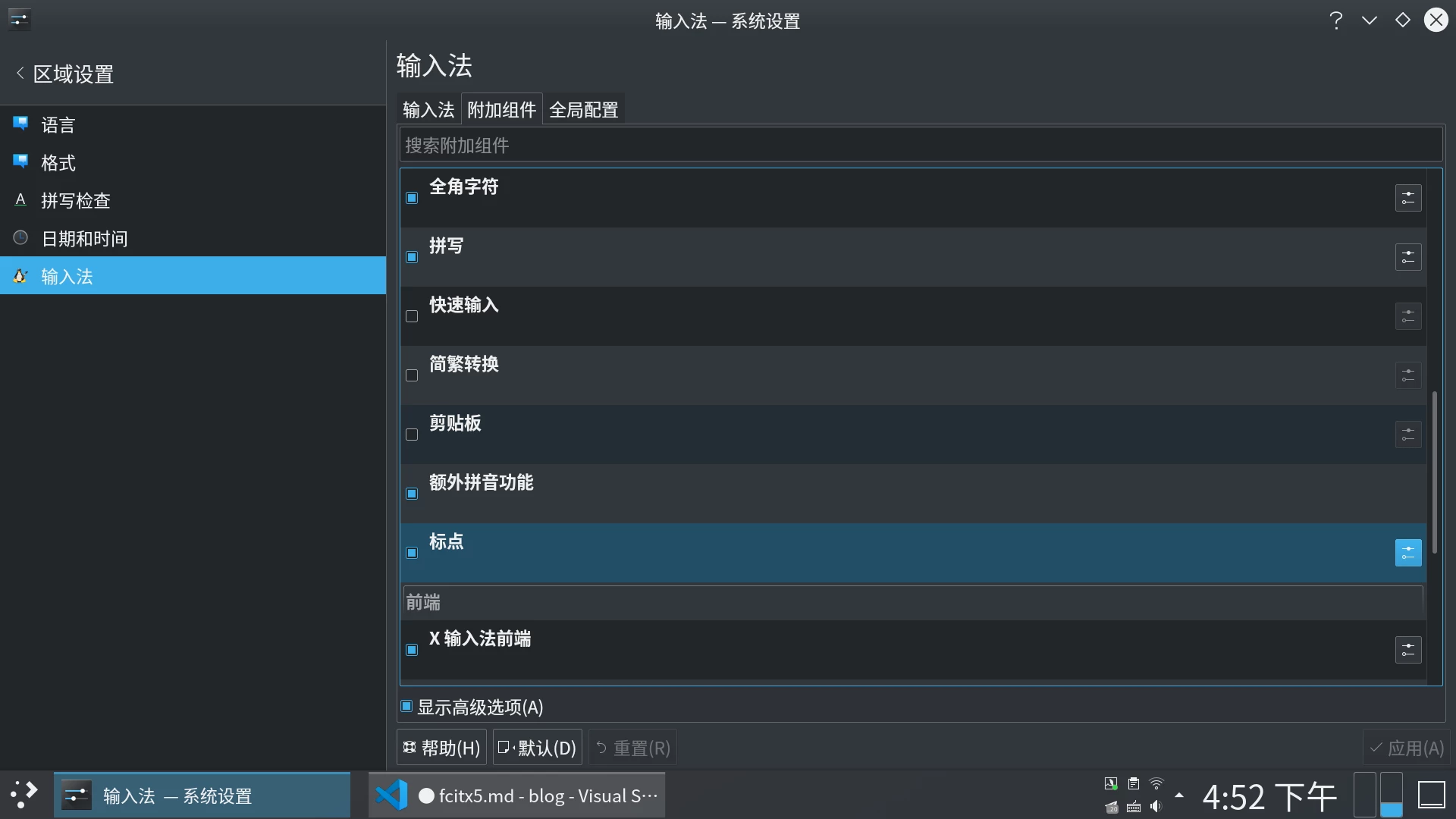Open configure button for 快速输入
Viewport: 1456px width, 819px height.
coord(1408,316)
